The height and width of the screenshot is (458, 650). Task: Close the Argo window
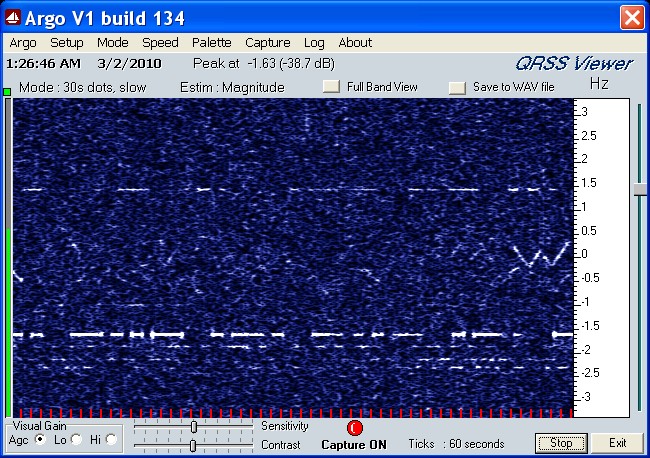click(632, 17)
